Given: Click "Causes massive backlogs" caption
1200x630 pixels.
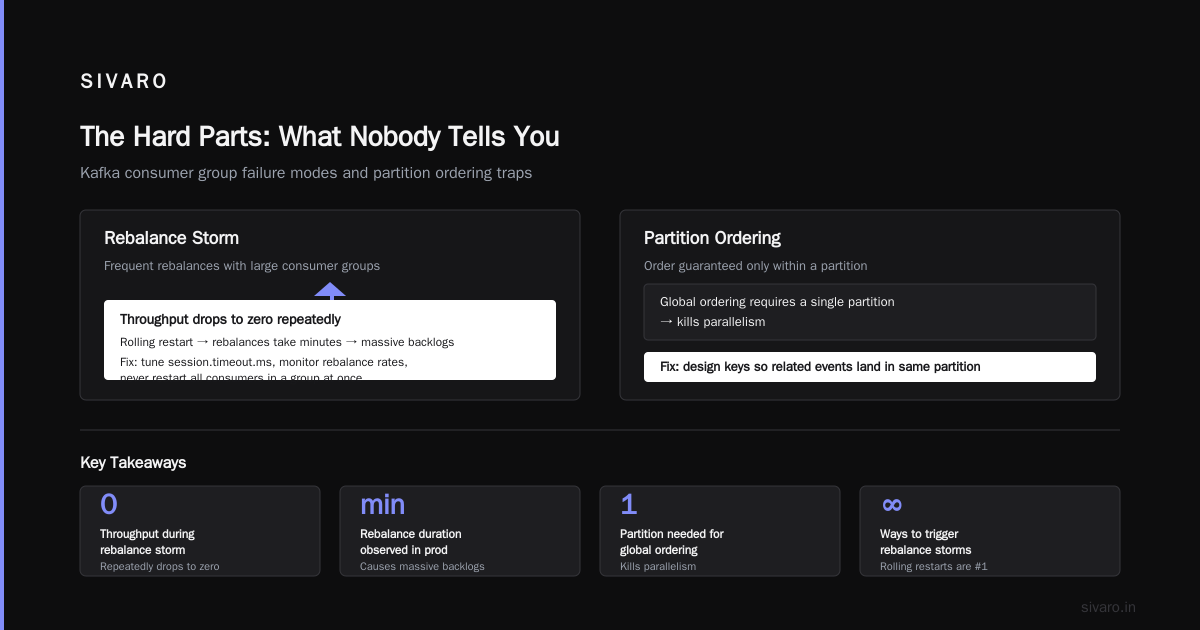Looking at the screenshot, I should click(x=422, y=566).
